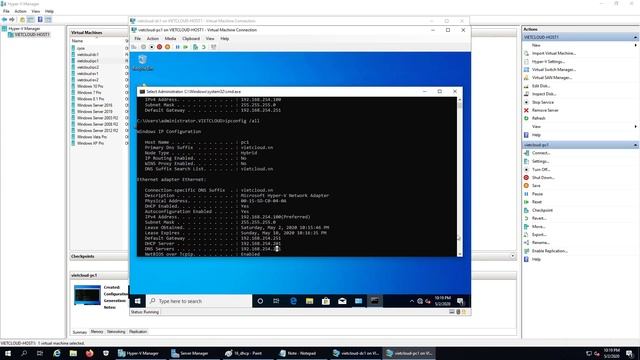This screenshot has height=360, width=640.
Task: Click Back arrow in Hyper-V Manager toolbar
Action: click(4, 20)
